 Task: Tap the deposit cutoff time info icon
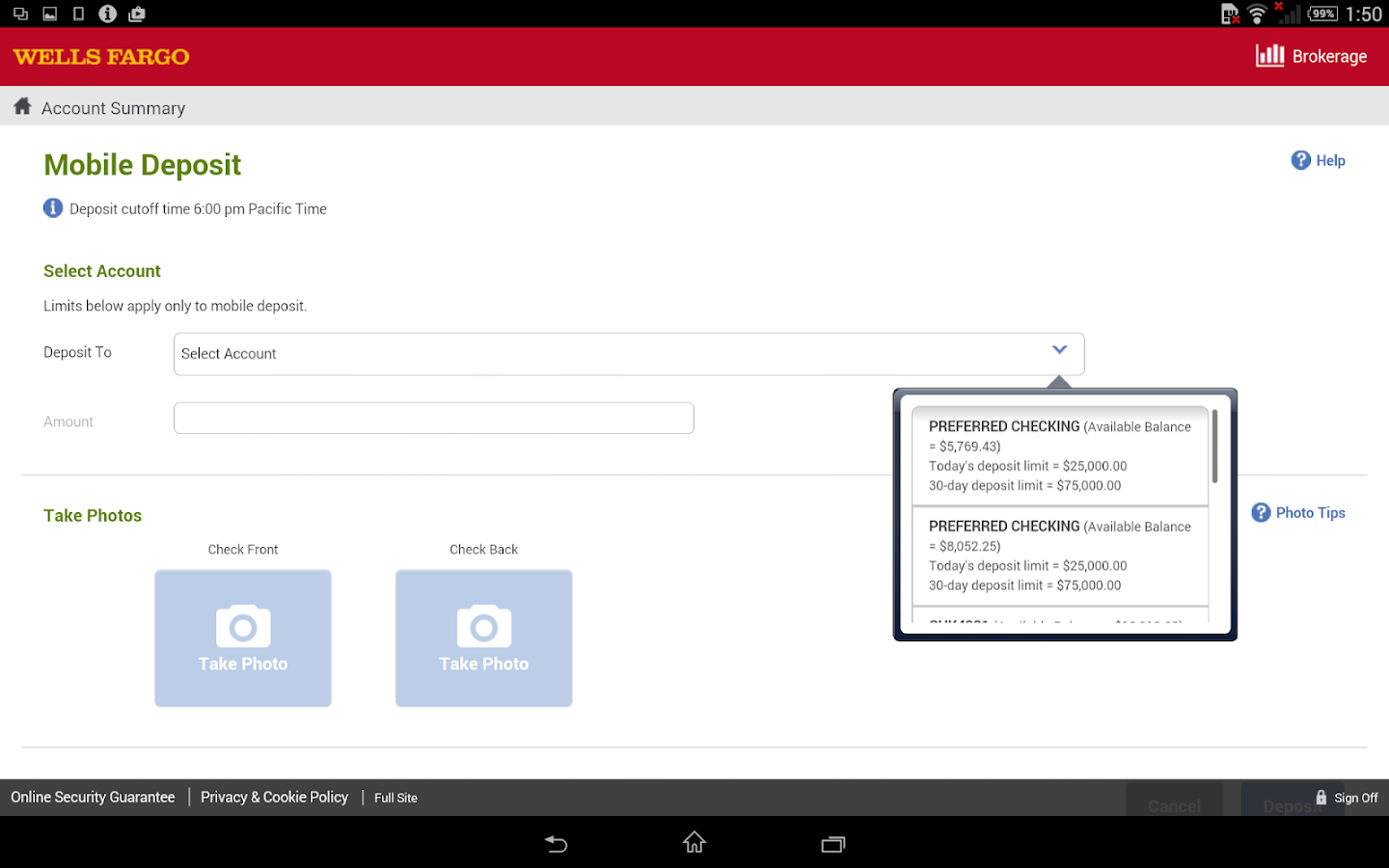tap(53, 207)
